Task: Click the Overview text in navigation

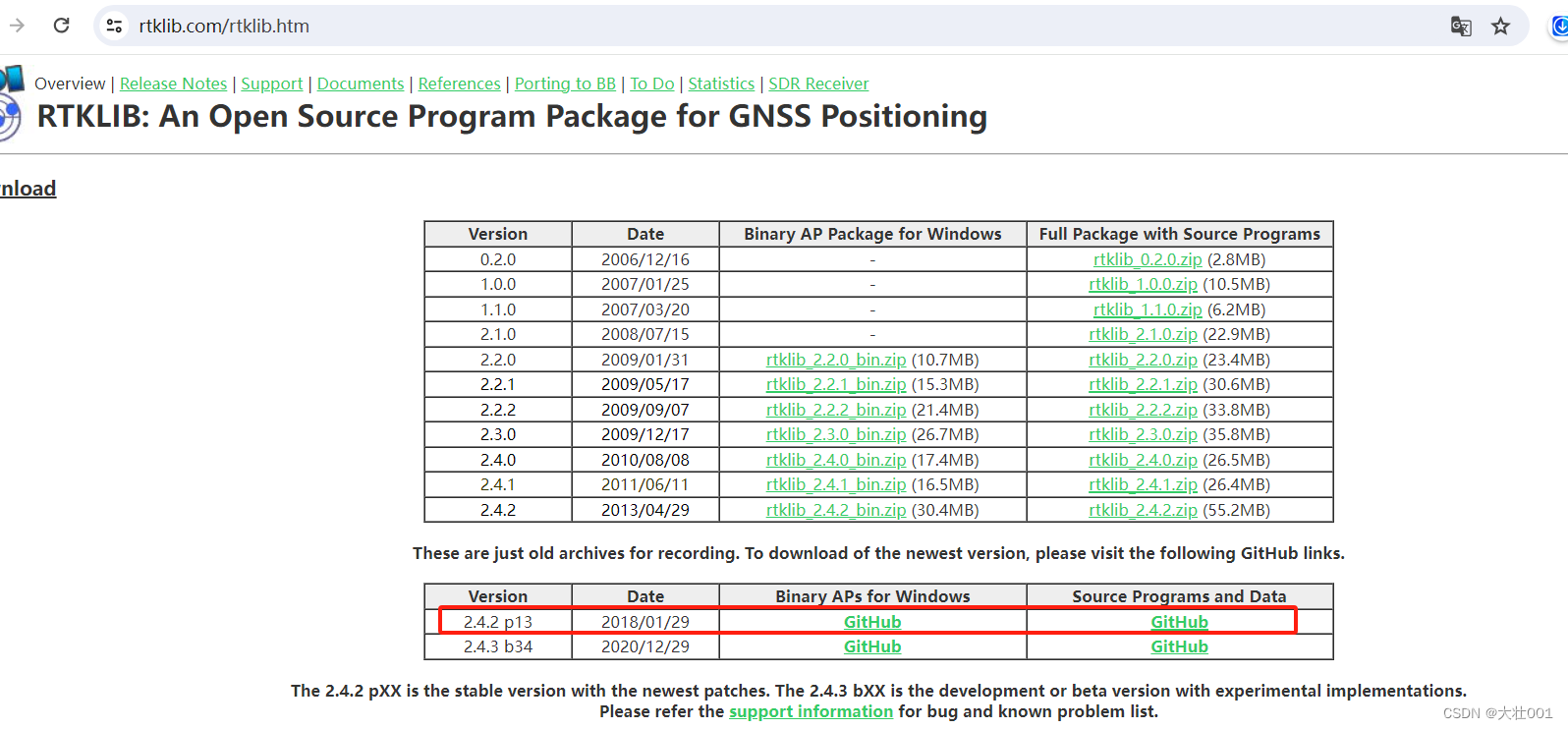Action: pos(70,84)
